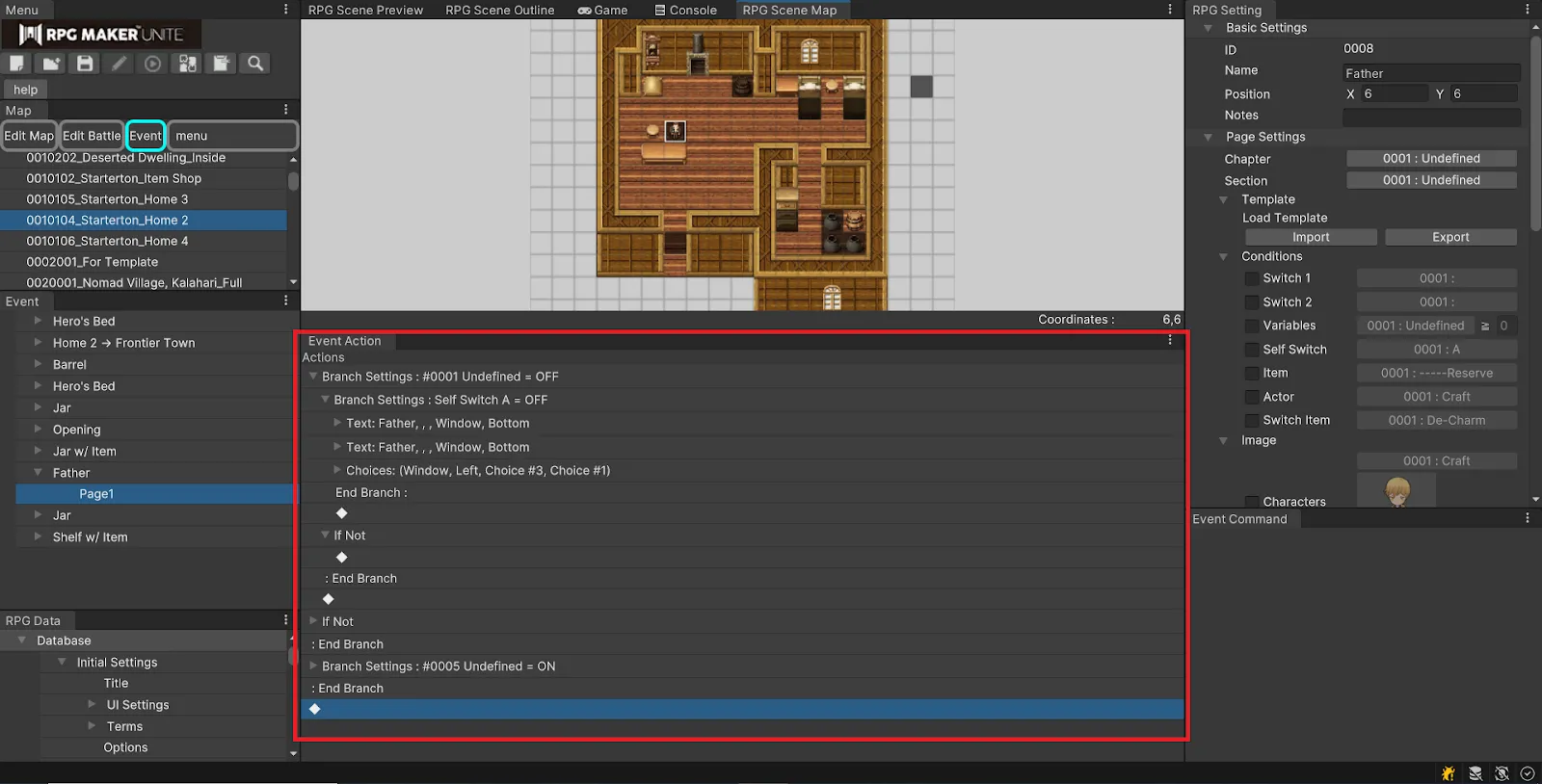Click the puzzle pieces toolbar icon

(x=188, y=64)
